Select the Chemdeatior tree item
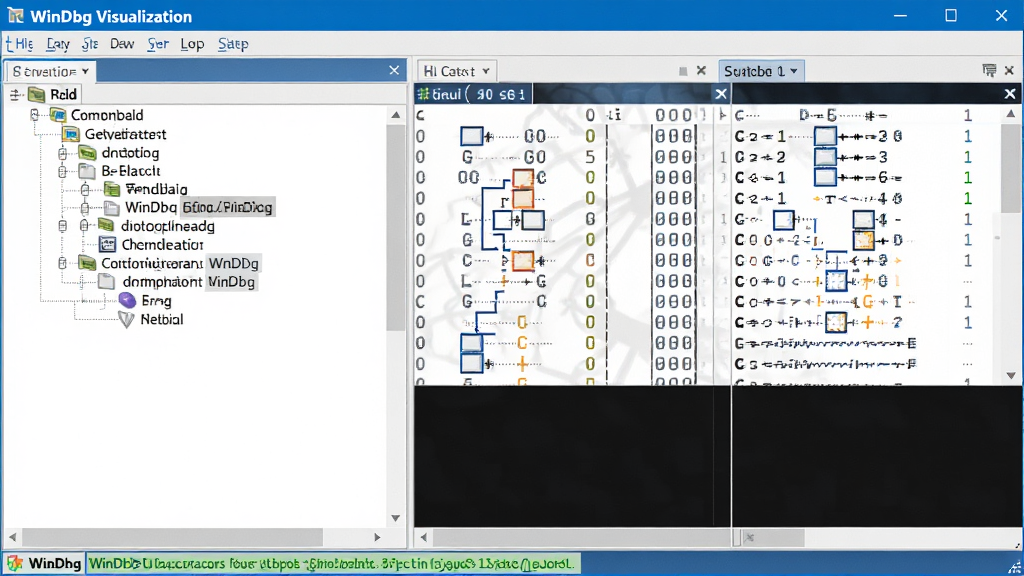Viewport: 1024px width, 576px height. (x=163, y=245)
